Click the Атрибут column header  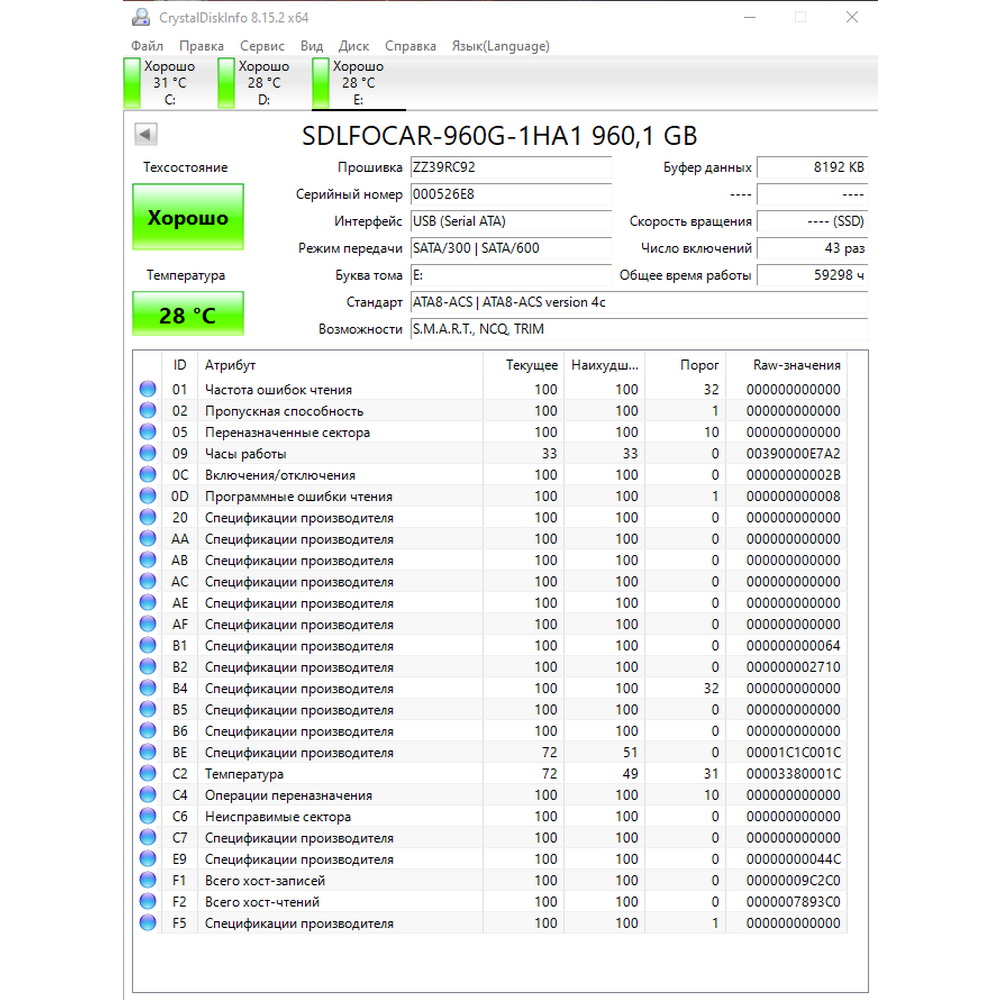pyautogui.click(x=340, y=365)
